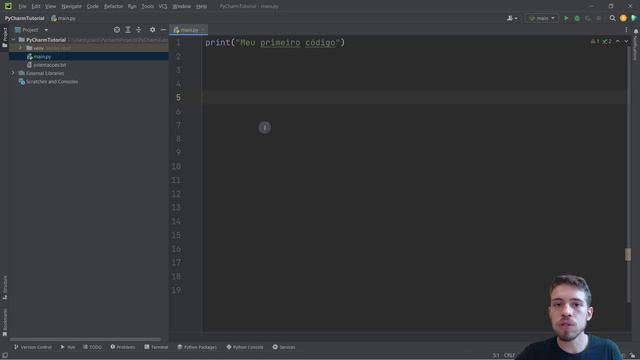Toggle the Bookmarks side tab
640x360 pixels.
(x=4, y=322)
